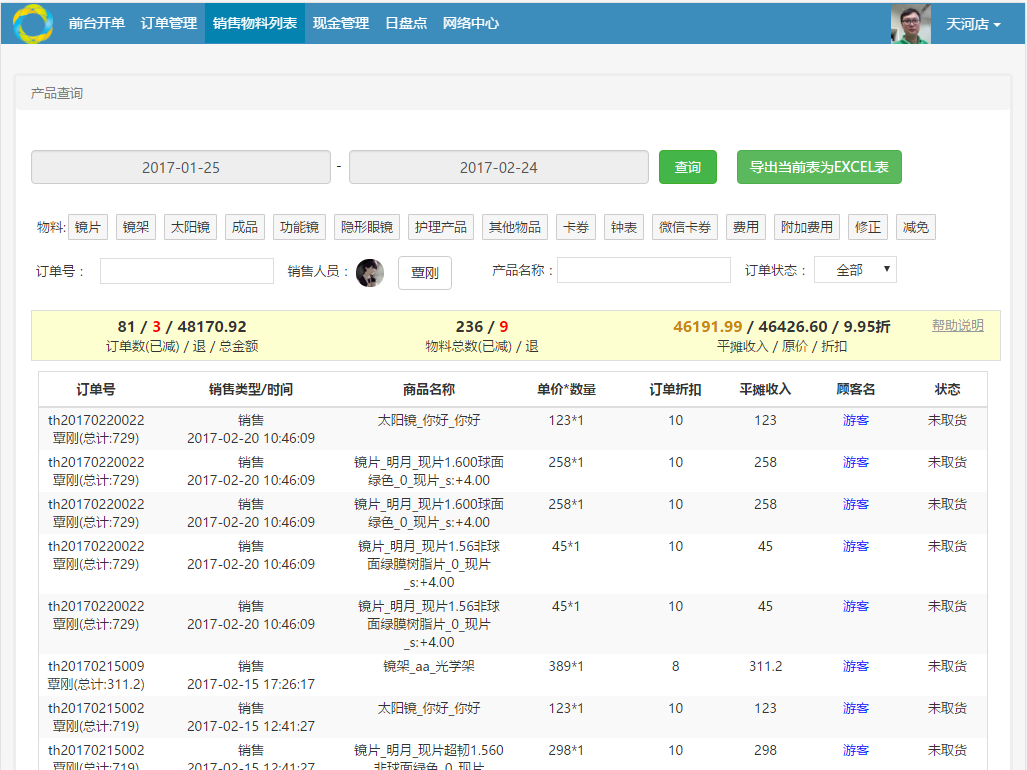Click the green 查询 search button

(687, 167)
